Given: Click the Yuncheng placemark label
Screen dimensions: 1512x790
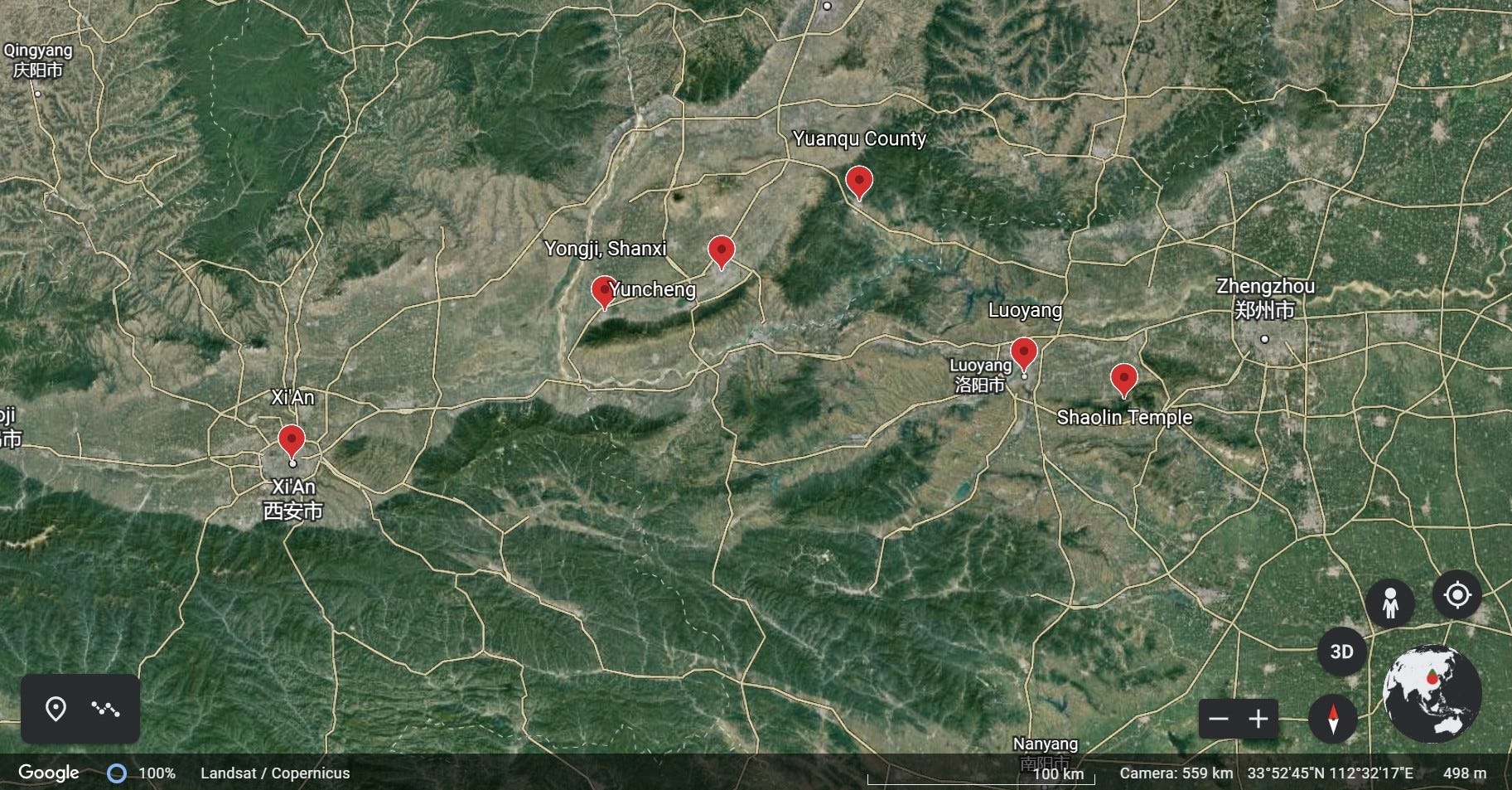Looking at the screenshot, I should pyautogui.click(x=652, y=289).
